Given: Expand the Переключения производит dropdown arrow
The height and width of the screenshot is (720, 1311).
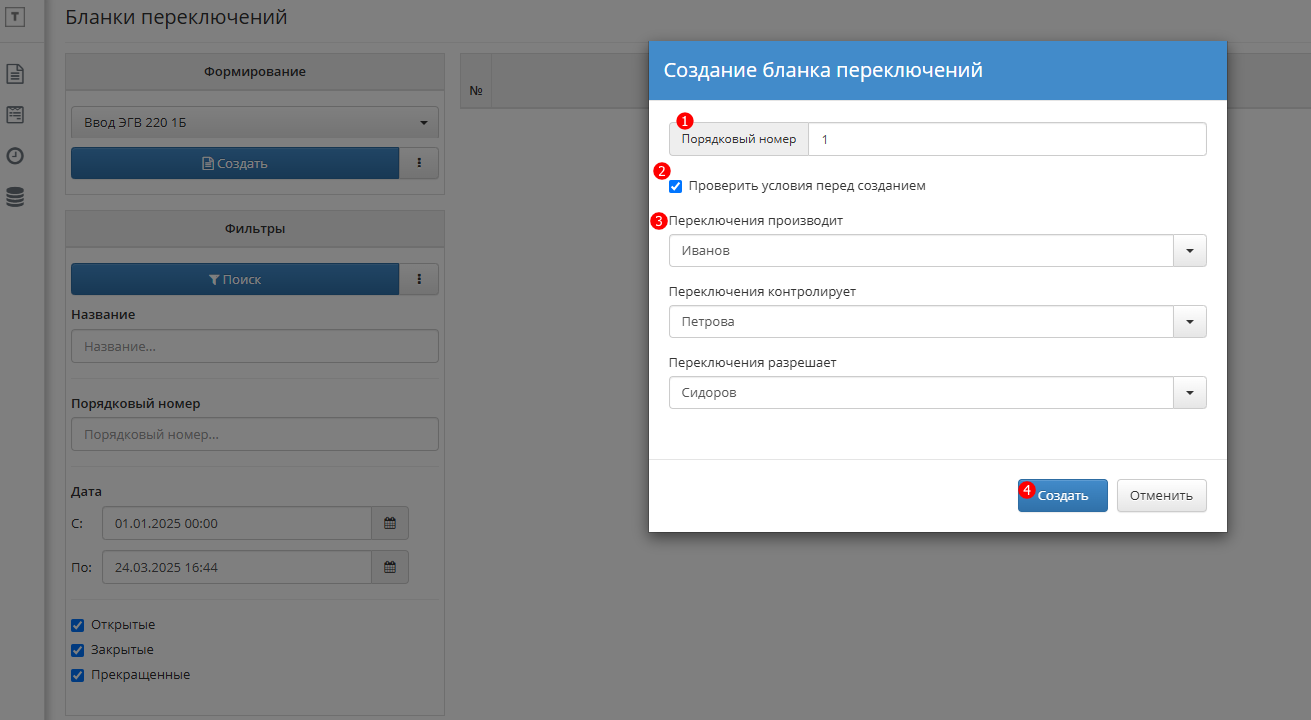Looking at the screenshot, I should pyautogui.click(x=1190, y=251).
